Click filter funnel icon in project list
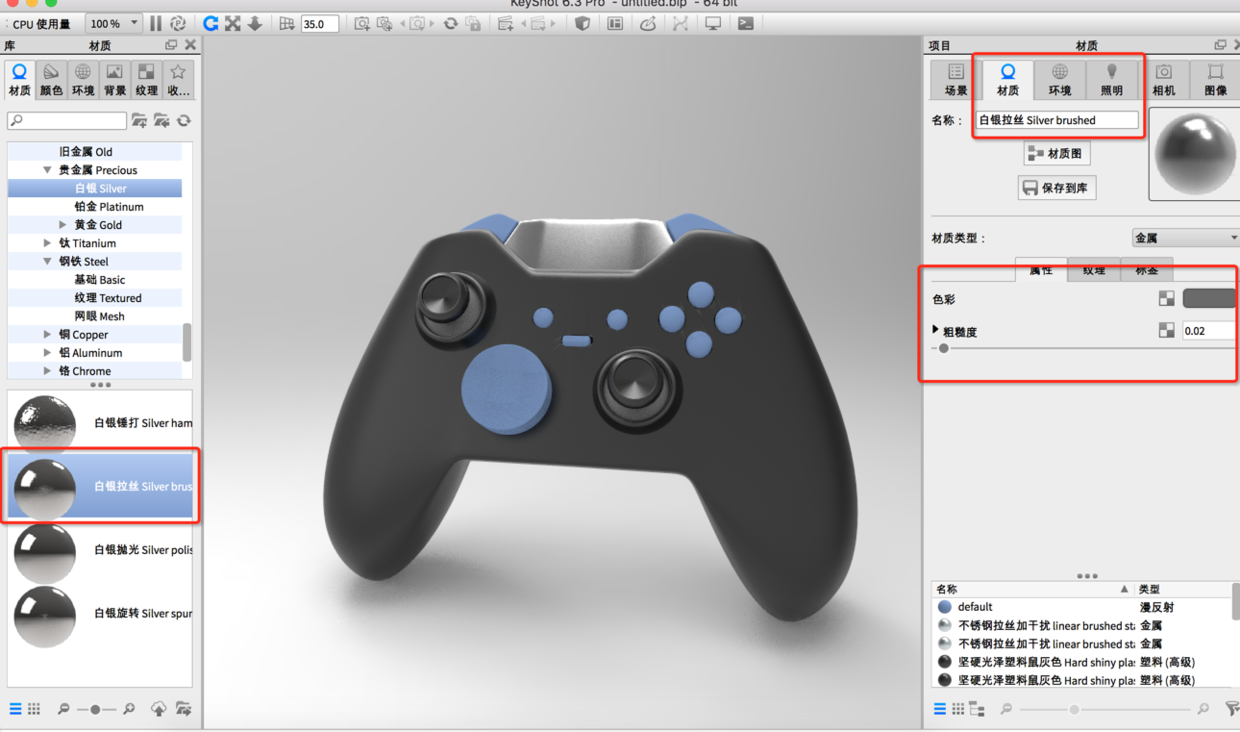This screenshot has height=732, width=1240. [x=1233, y=709]
